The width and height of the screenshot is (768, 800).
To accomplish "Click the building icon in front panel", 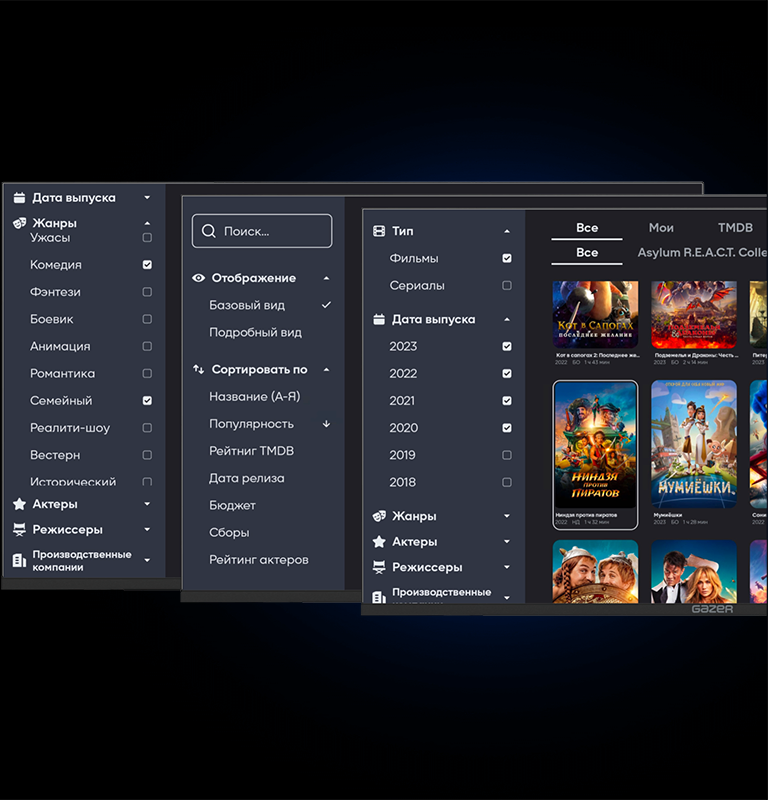I will [379, 597].
